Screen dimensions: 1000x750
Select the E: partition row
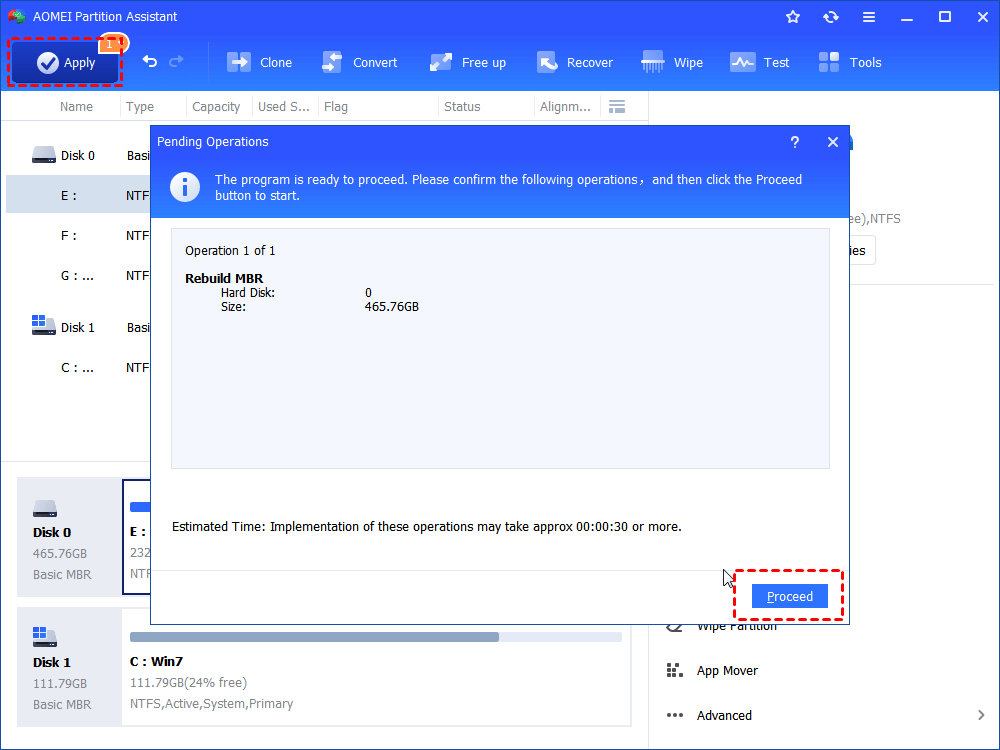pos(78,195)
